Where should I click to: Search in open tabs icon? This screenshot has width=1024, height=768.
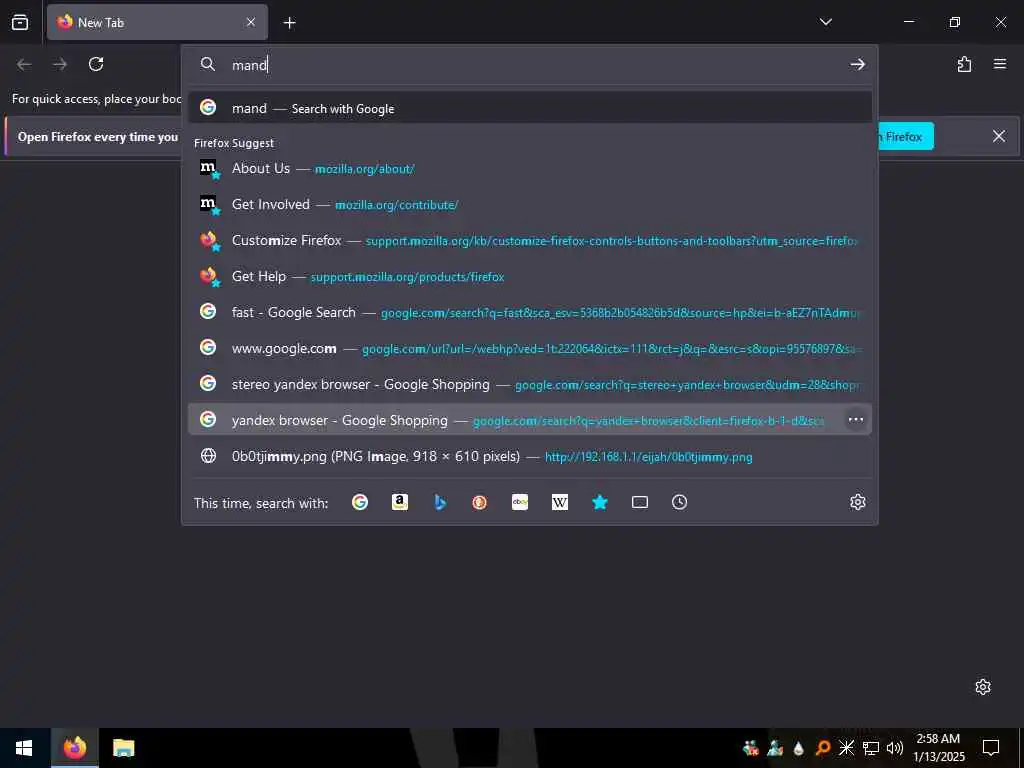640,502
